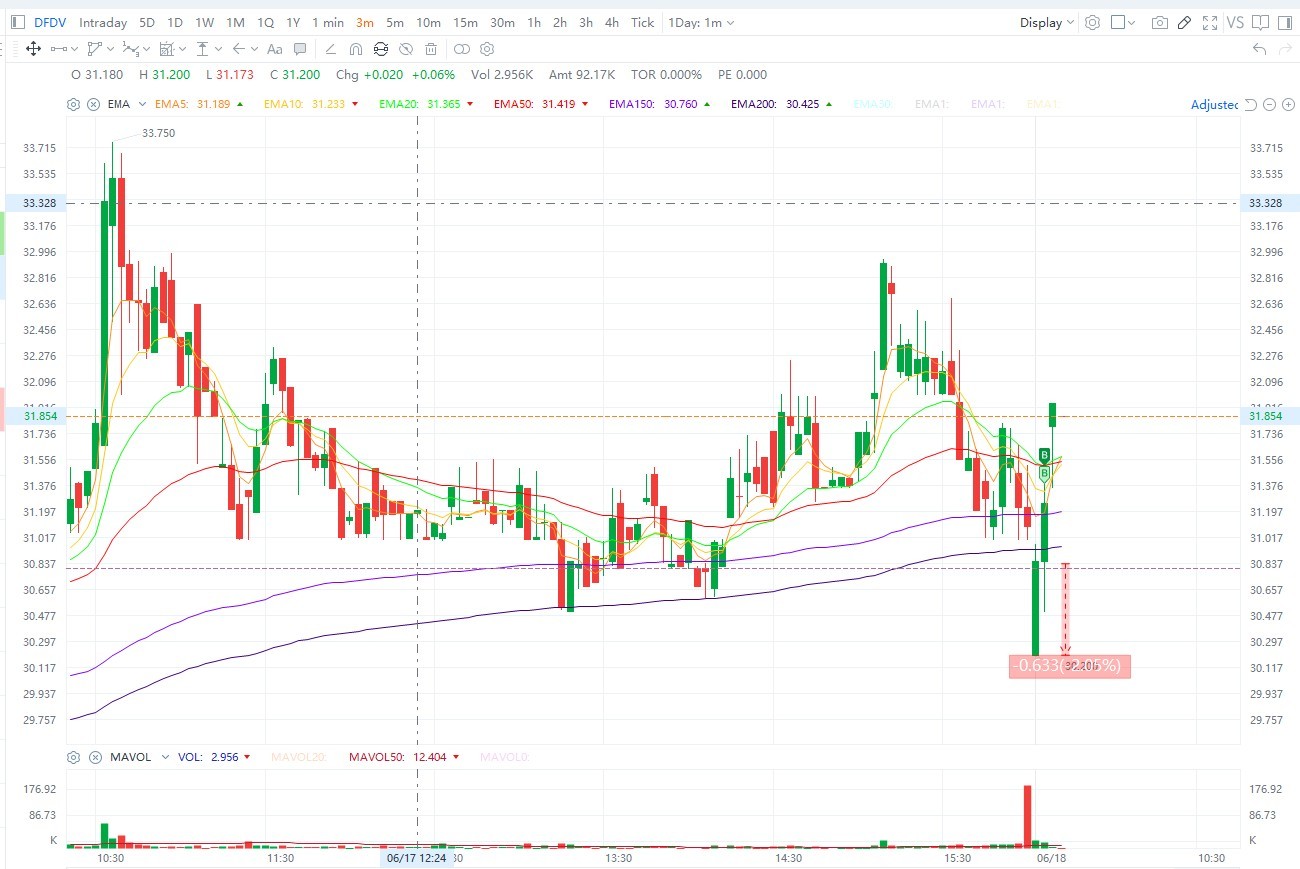
Task: Expand measure tool dropdown arrow
Action: pos(182,48)
